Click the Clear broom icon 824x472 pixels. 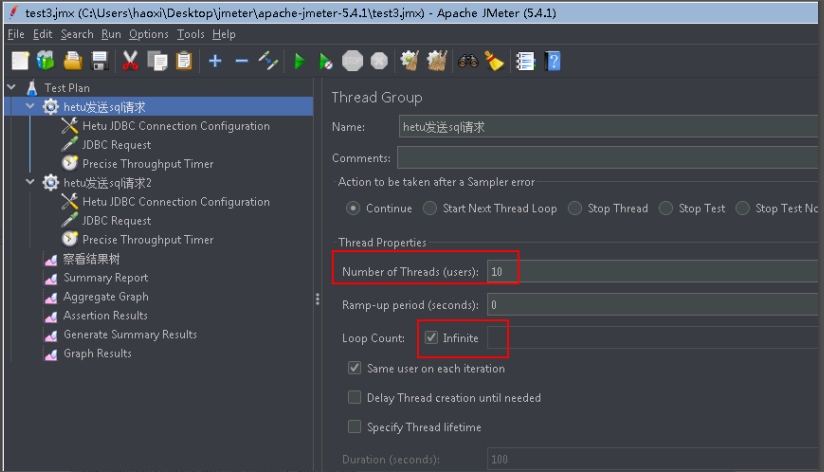click(409, 61)
